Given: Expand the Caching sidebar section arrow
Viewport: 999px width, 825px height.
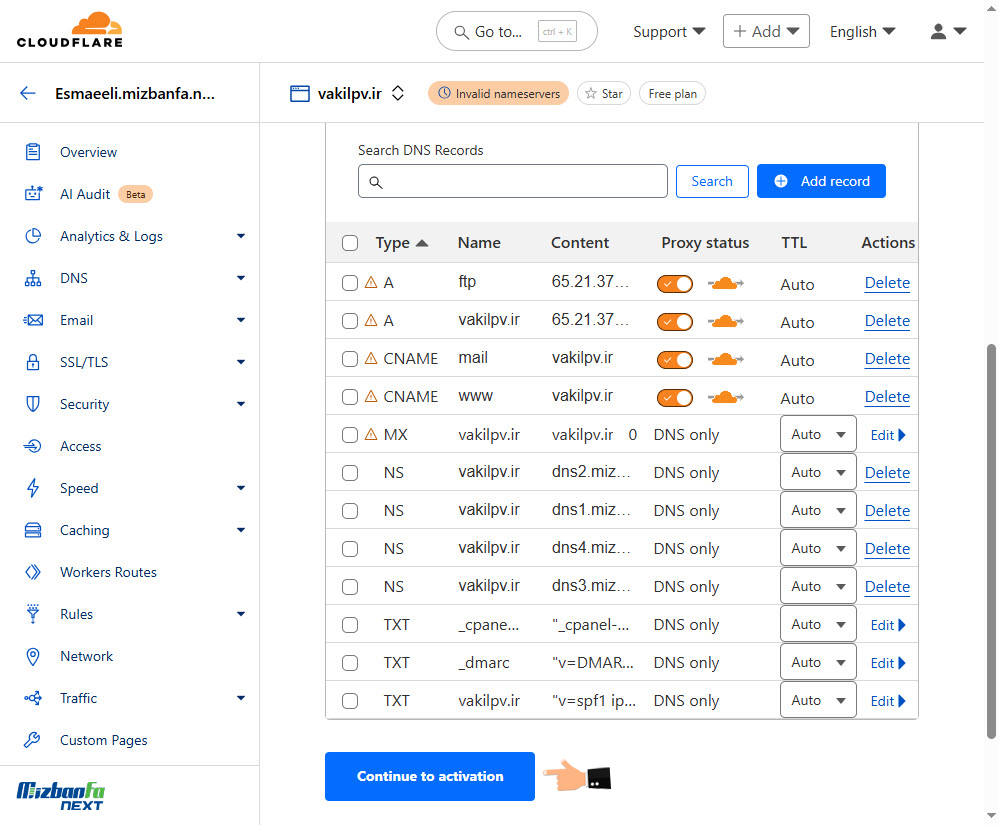Looking at the screenshot, I should coord(241,530).
